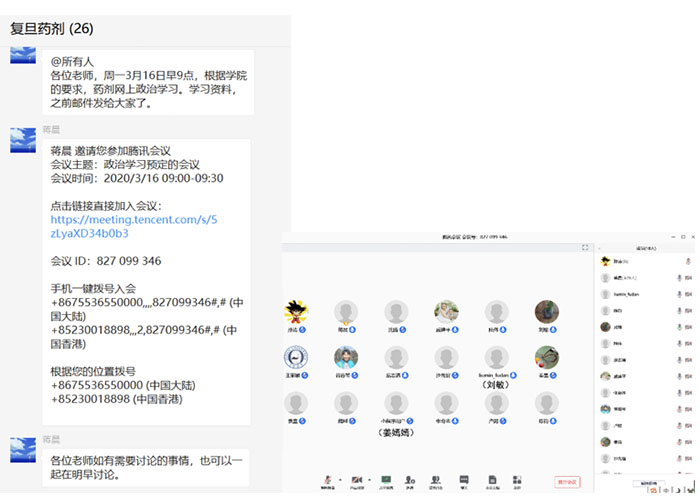Open the Invite participants icon
The height and width of the screenshot is (500, 700).
(411, 483)
